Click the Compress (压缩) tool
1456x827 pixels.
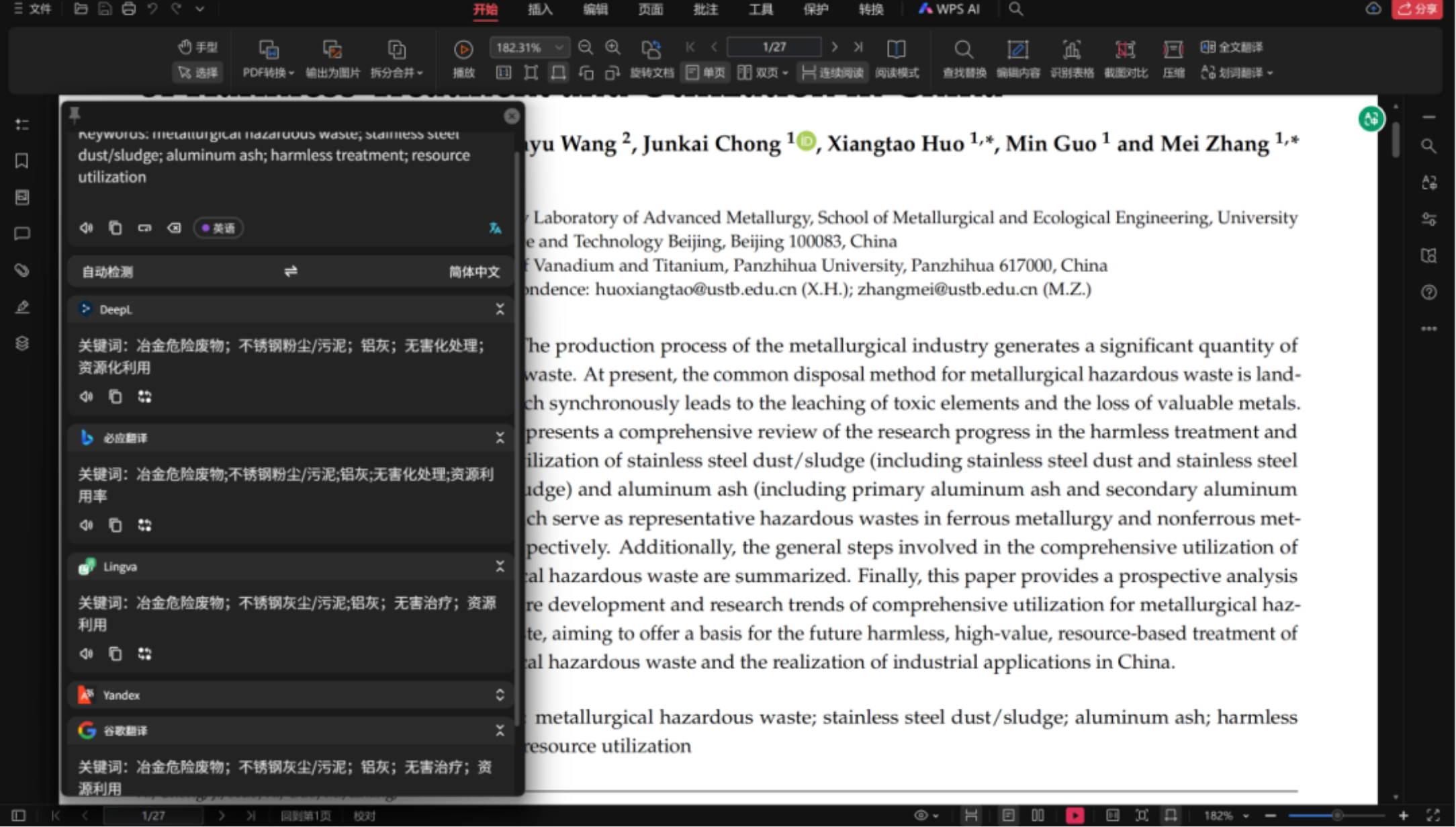1173,59
